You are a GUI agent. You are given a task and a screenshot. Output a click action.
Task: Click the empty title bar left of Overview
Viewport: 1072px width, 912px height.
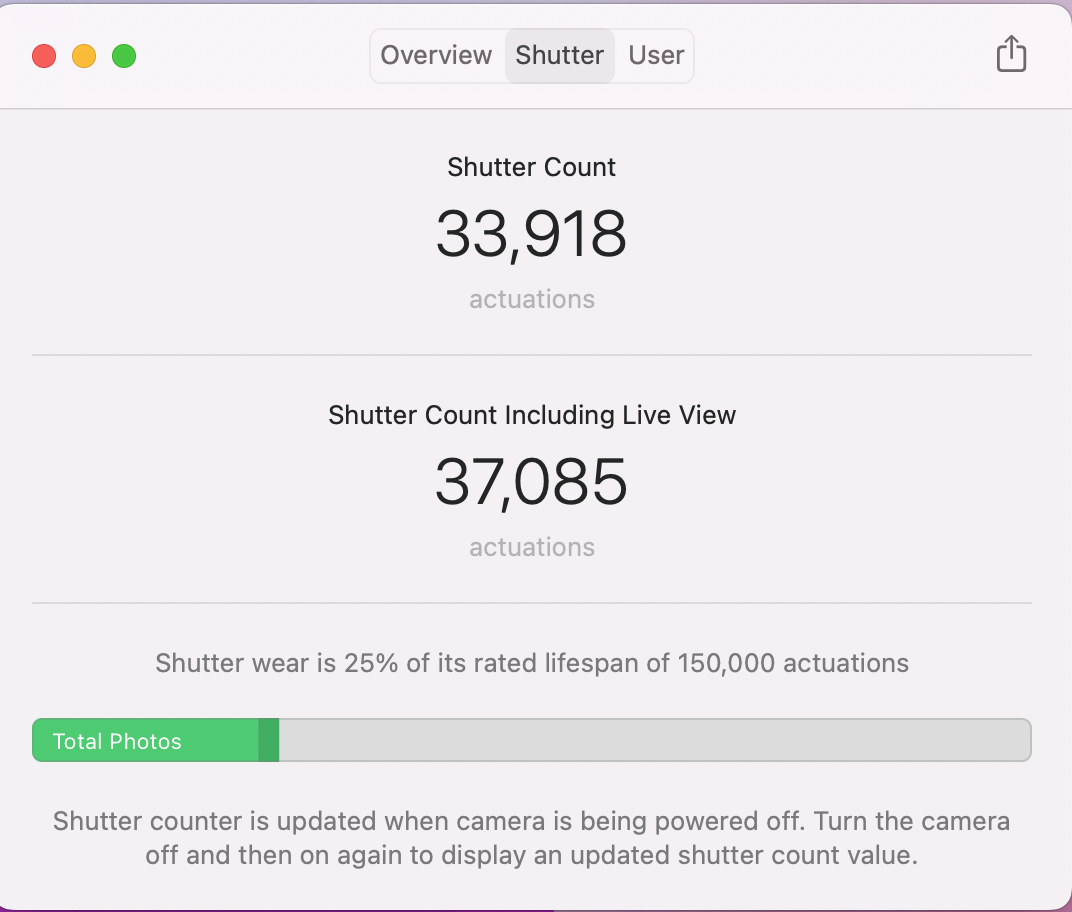(250, 55)
